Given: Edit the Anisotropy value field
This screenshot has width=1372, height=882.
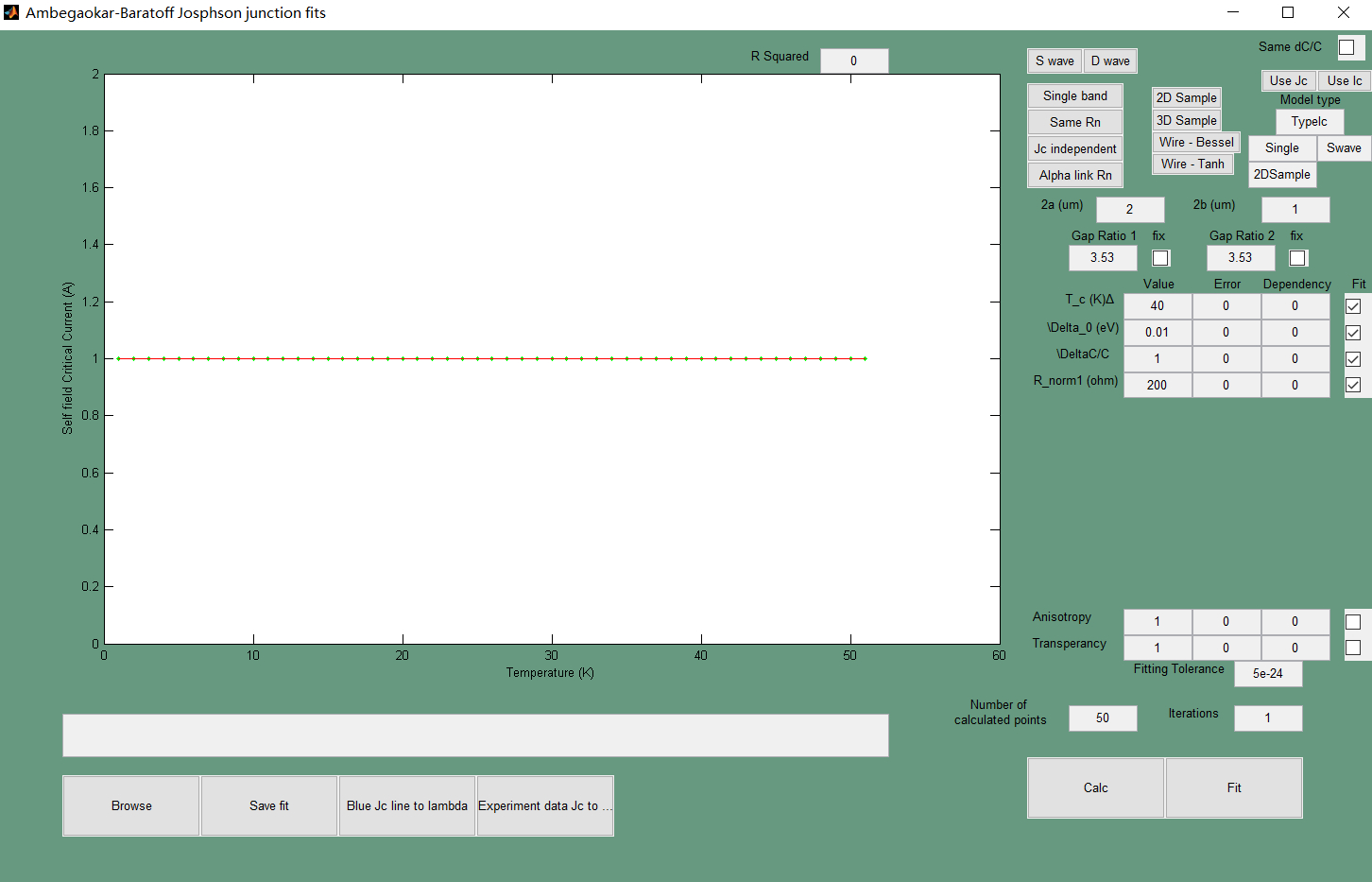Looking at the screenshot, I should click(1158, 622).
